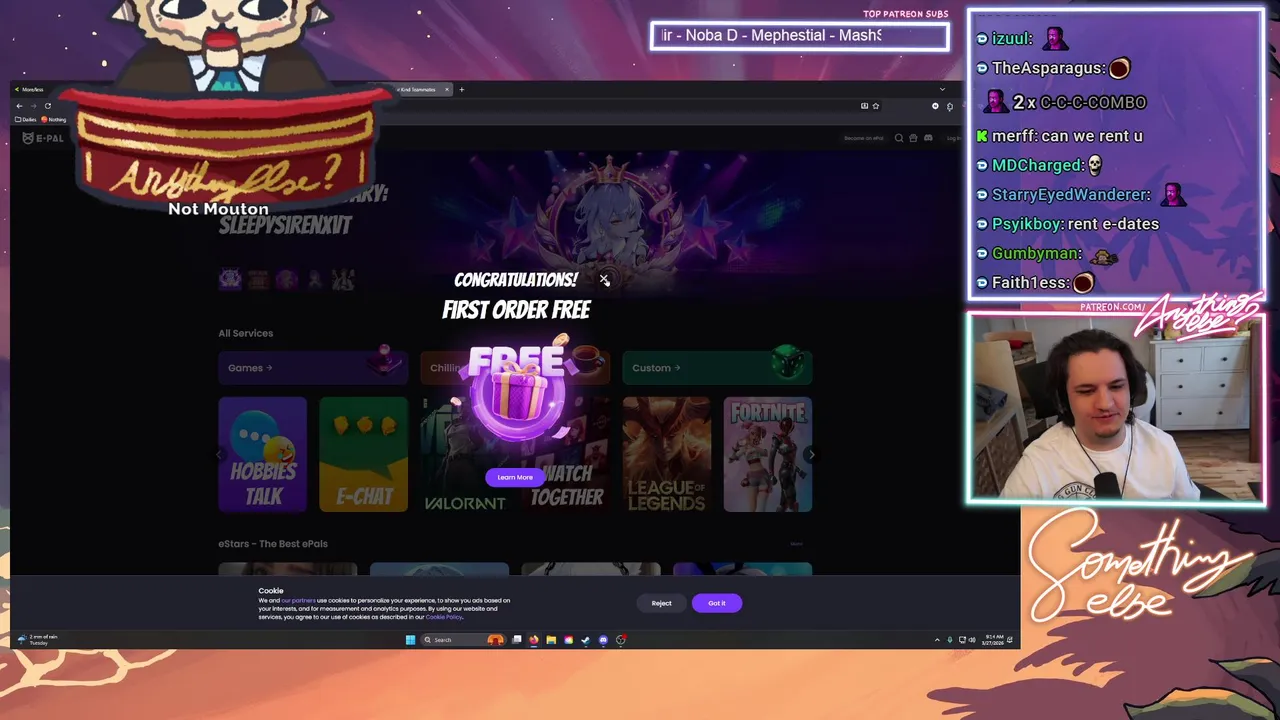Advance the services carousel with right arrow
This screenshot has width=1280, height=720.
(811, 454)
